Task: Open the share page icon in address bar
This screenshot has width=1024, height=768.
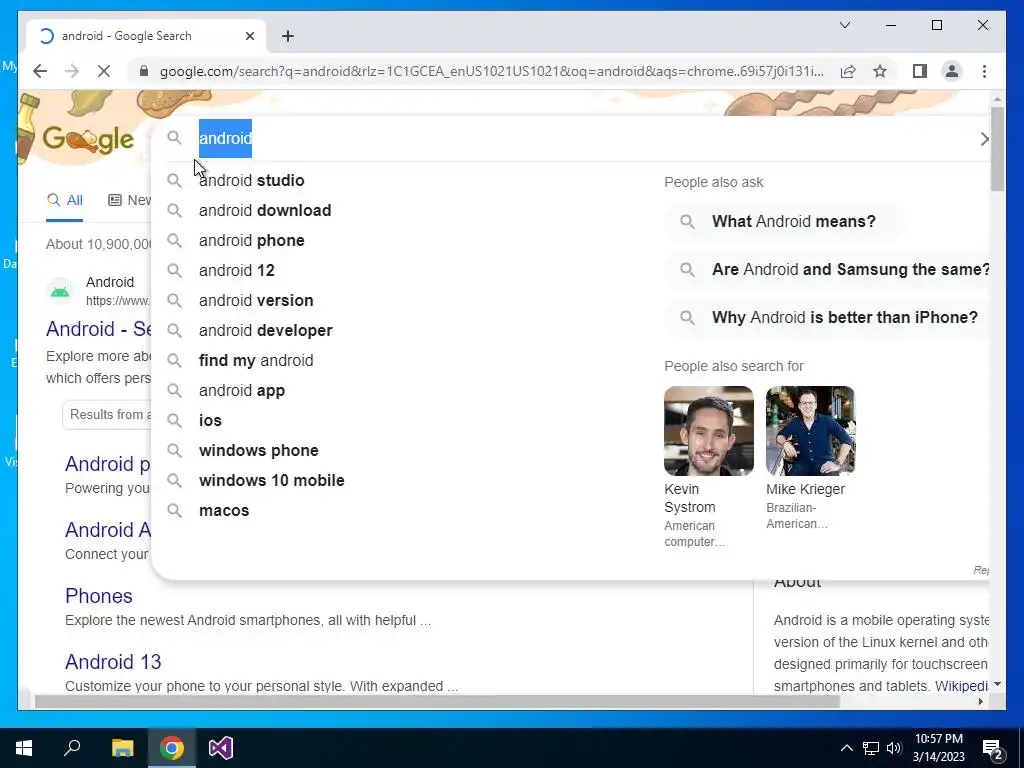Action: pyautogui.click(x=848, y=71)
